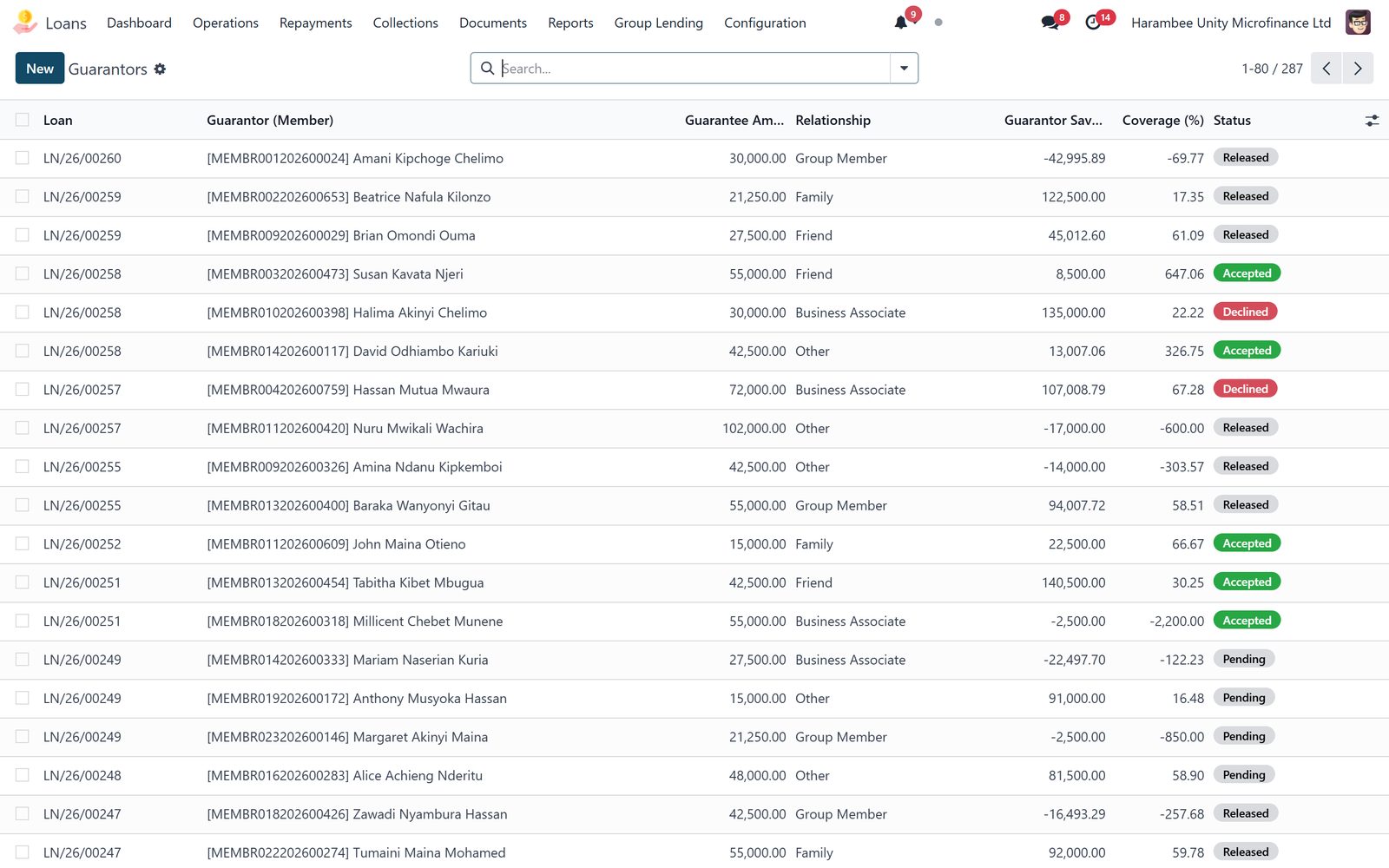Click the New button
1389x868 pixels.
(40, 69)
